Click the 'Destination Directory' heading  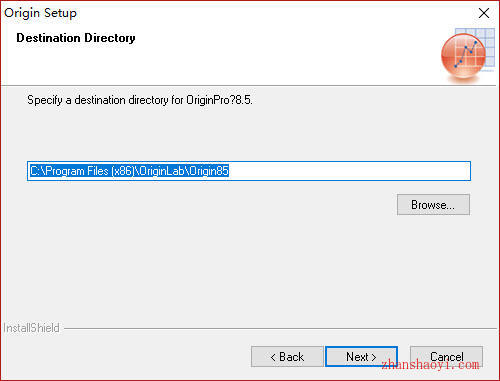tap(76, 38)
